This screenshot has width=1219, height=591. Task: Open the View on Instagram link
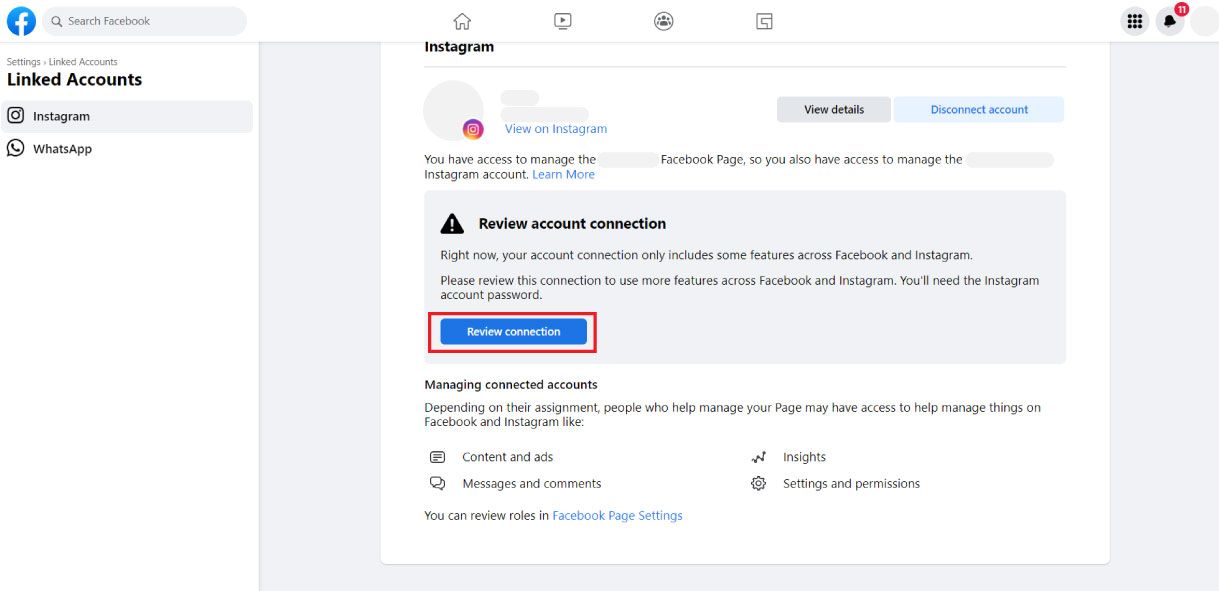pyautogui.click(x=556, y=129)
